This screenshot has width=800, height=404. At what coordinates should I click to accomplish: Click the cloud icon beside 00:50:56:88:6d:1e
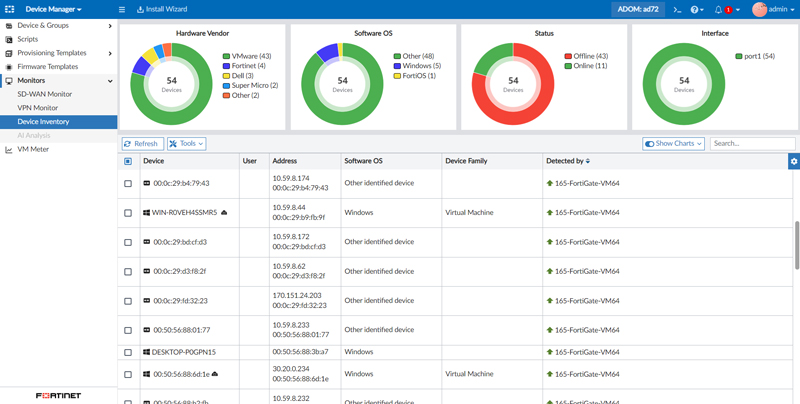point(215,374)
